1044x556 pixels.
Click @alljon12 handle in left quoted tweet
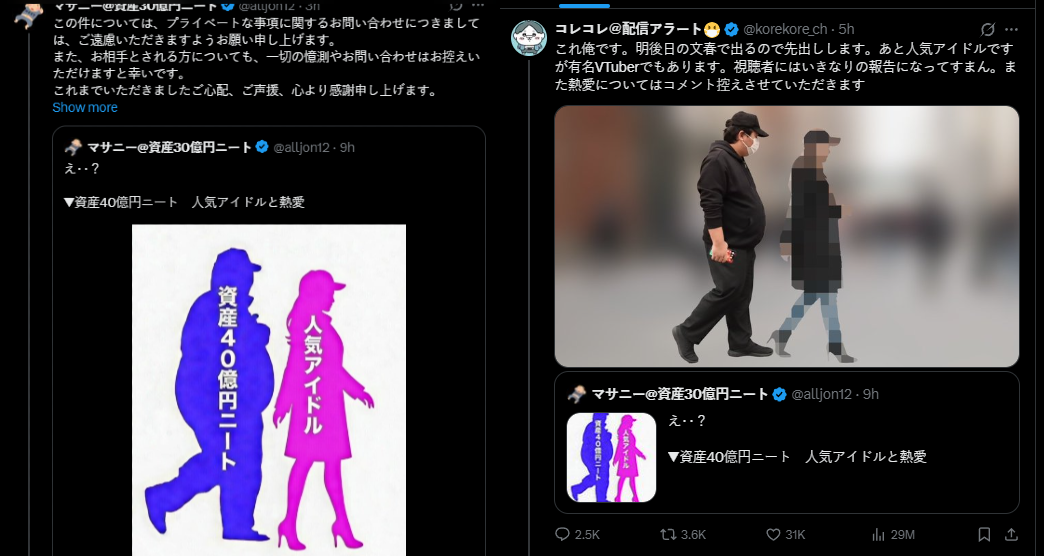[302, 147]
